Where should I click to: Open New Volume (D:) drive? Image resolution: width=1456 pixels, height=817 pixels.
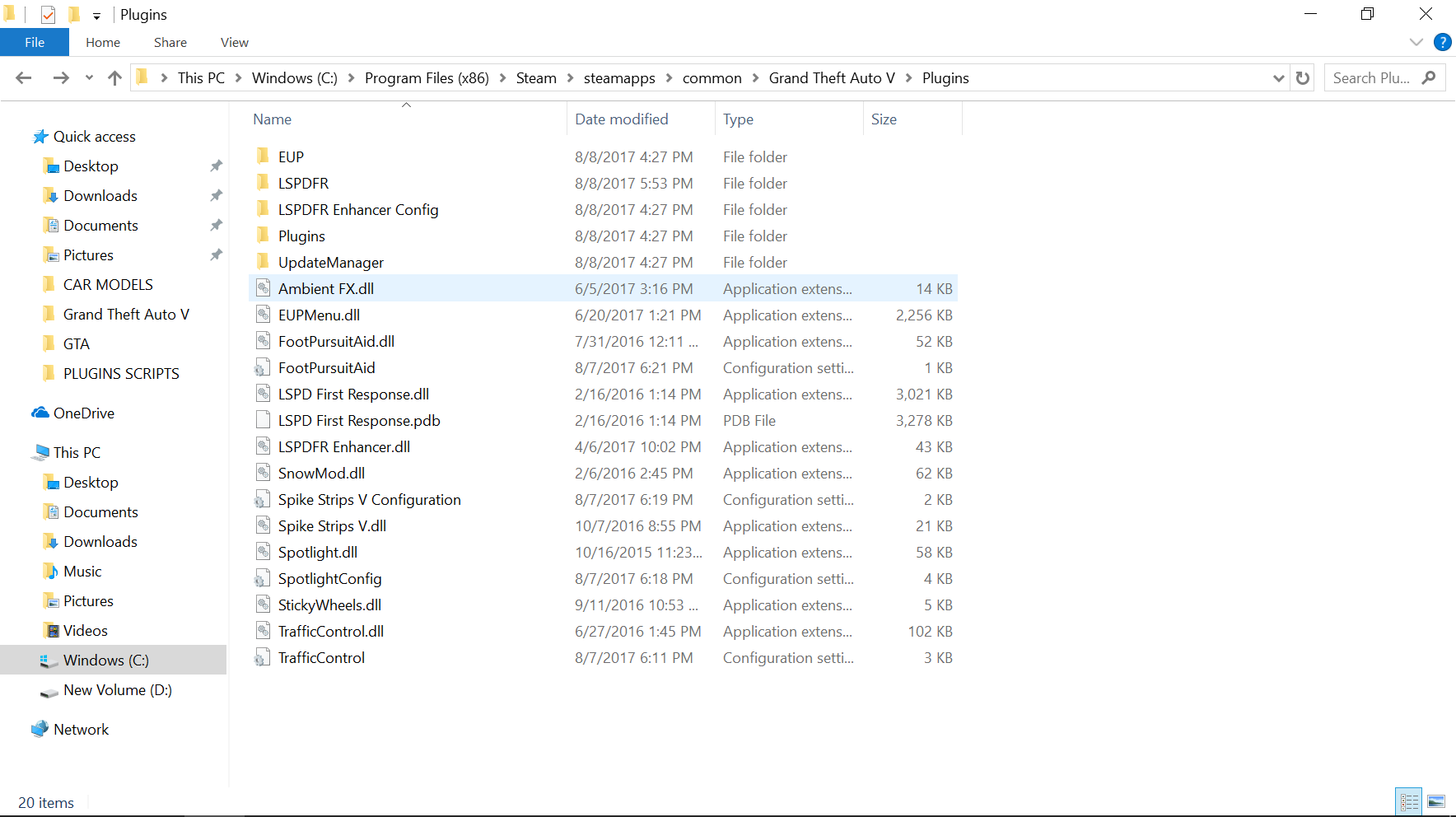[118, 690]
